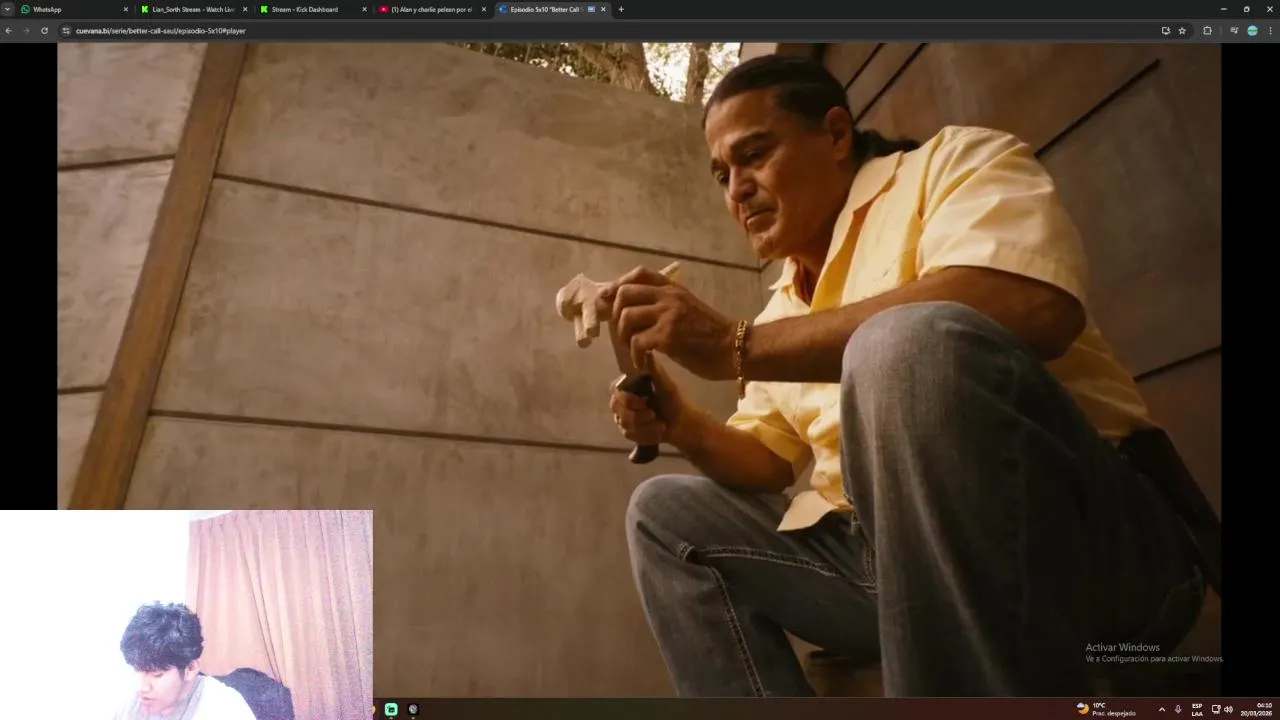Open the browser profile avatar
1280x720 pixels.
pos(1252,31)
